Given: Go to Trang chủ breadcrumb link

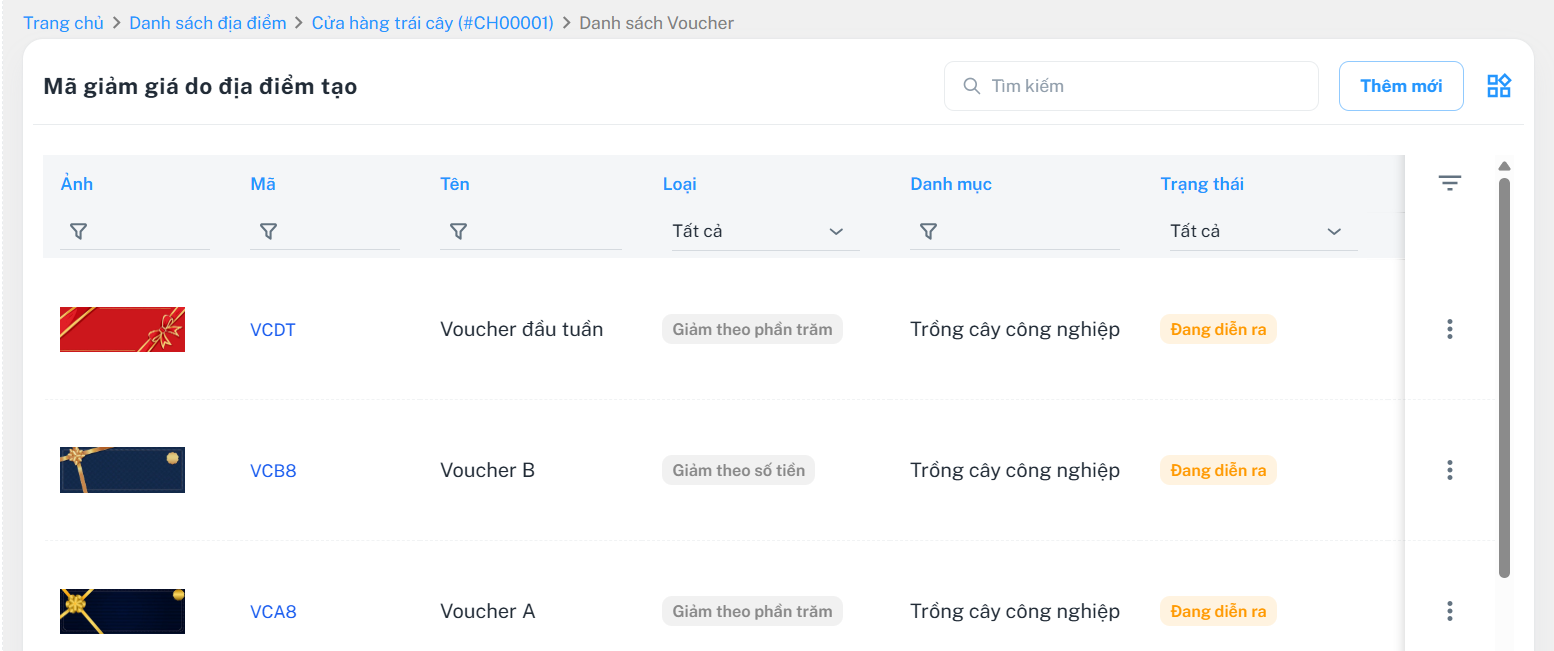Looking at the screenshot, I should point(63,23).
